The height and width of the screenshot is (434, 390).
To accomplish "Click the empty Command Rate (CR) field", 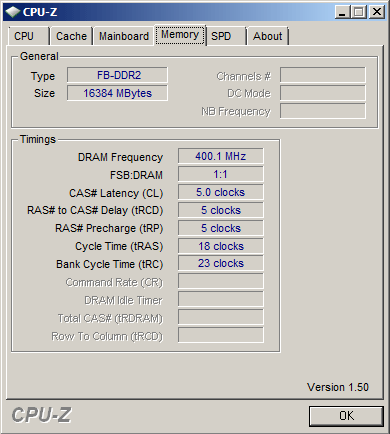I will (x=221, y=282).
